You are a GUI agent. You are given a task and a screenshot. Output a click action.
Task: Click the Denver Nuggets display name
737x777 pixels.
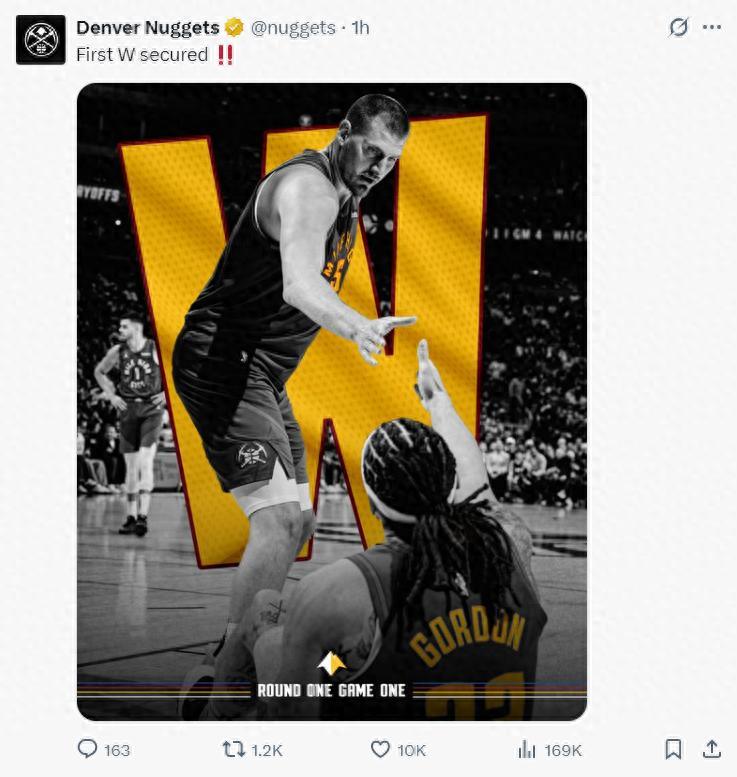(148, 28)
